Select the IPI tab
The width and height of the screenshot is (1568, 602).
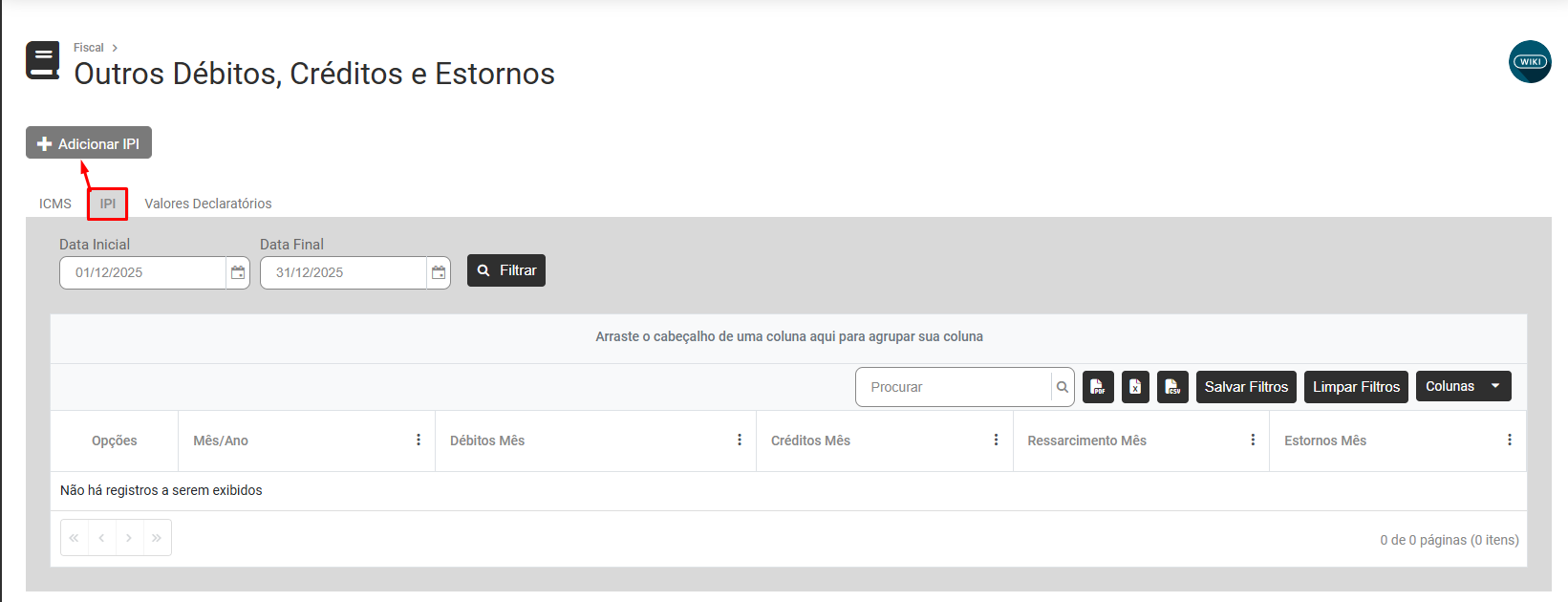click(108, 204)
